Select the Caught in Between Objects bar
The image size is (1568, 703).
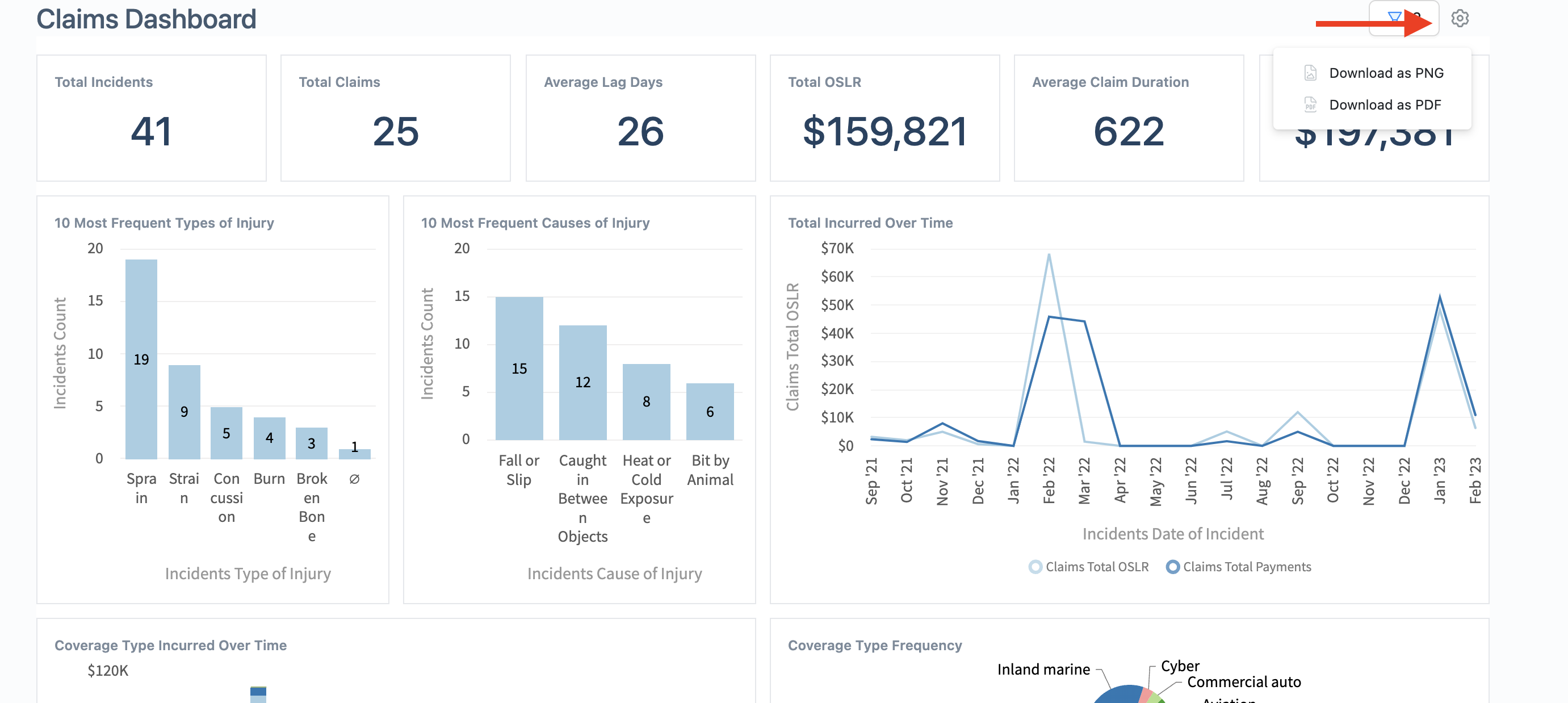[582, 382]
